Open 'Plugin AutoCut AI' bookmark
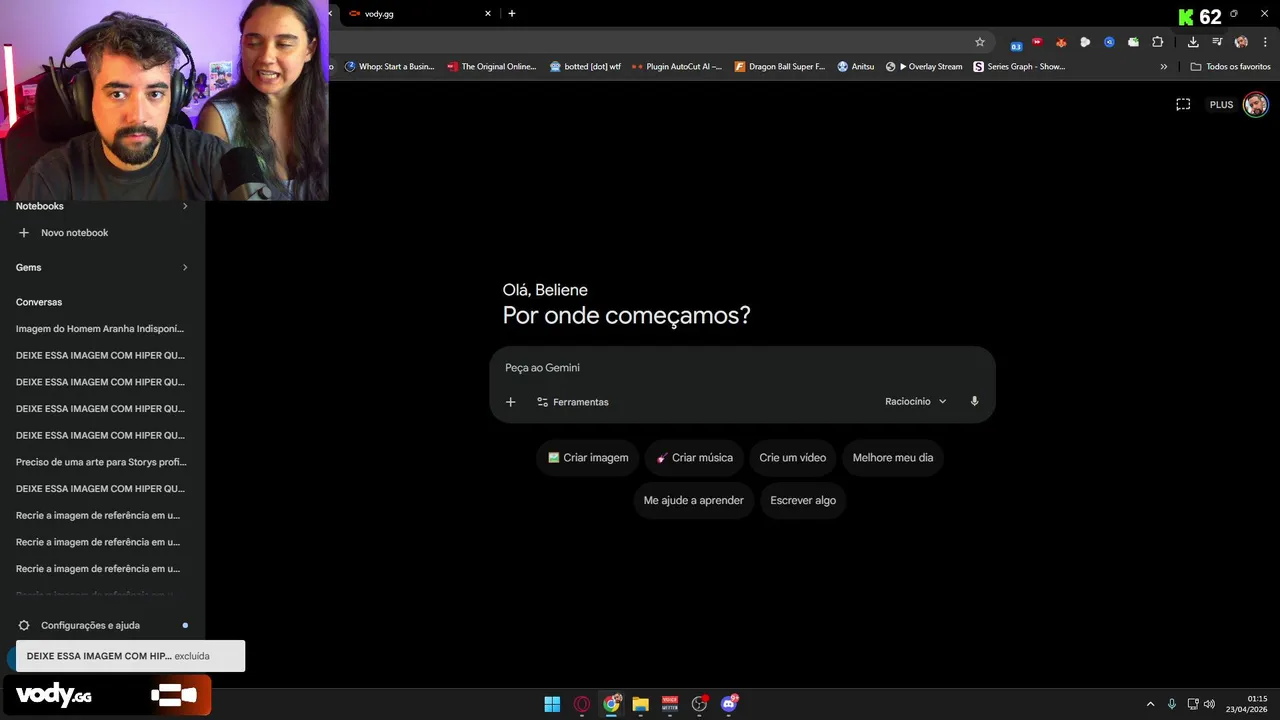 (677, 67)
